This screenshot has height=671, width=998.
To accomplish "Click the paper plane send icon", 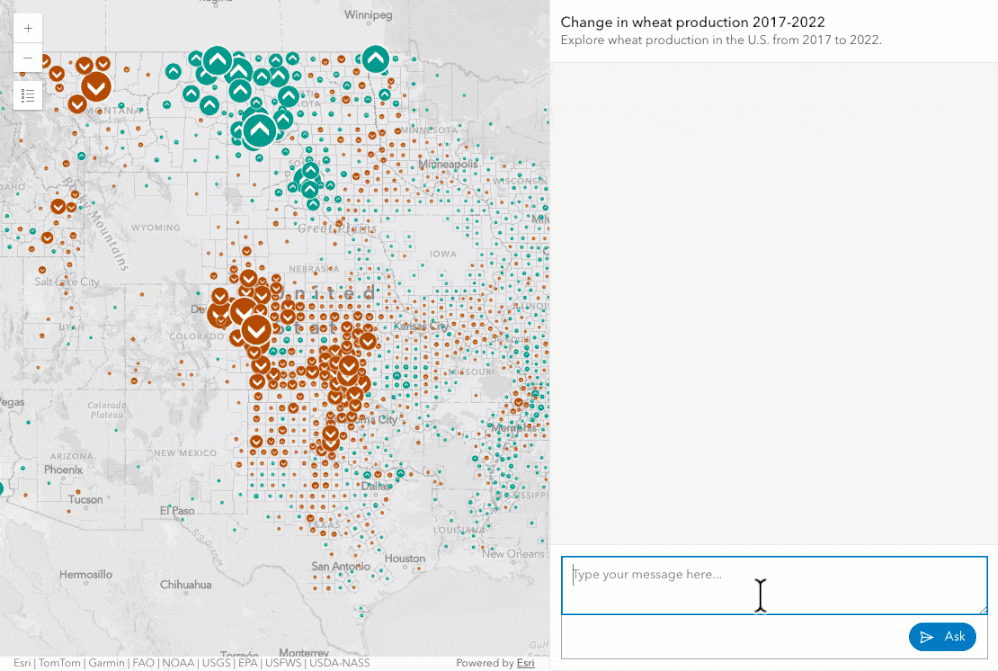I will click(927, 637).
